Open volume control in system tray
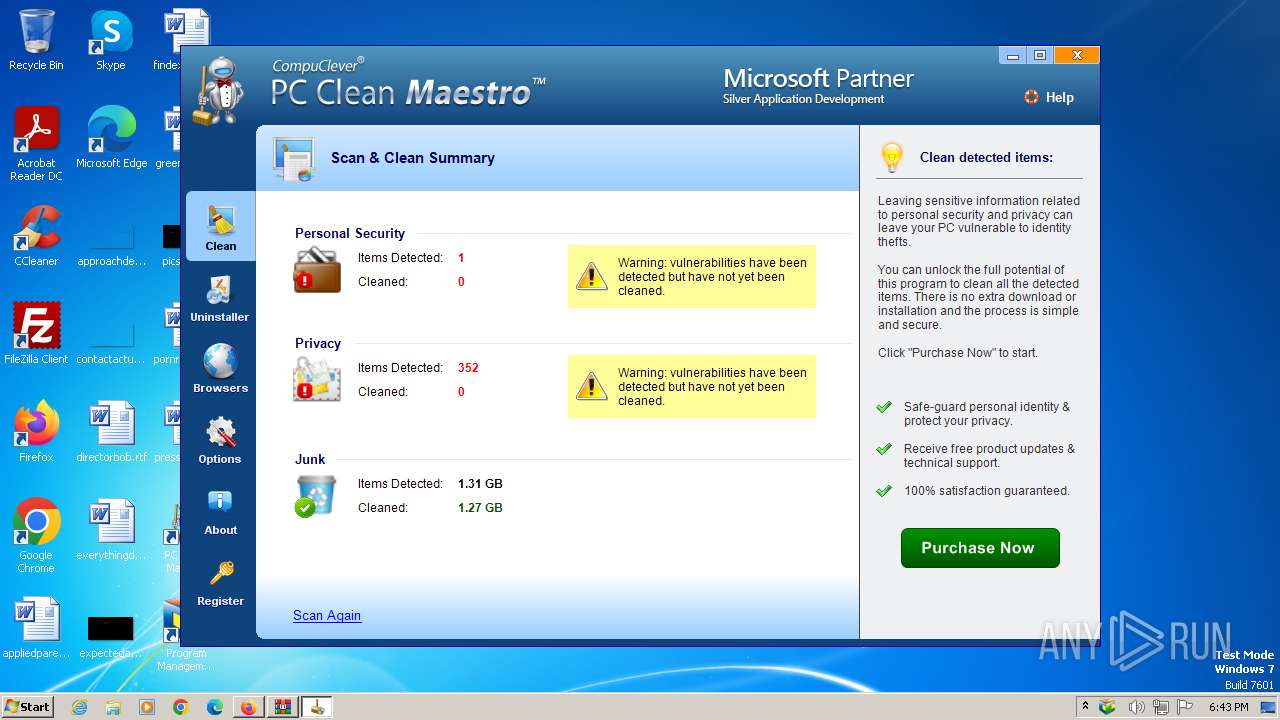Screen dimensions: 1280x720 pos(1137,707)
